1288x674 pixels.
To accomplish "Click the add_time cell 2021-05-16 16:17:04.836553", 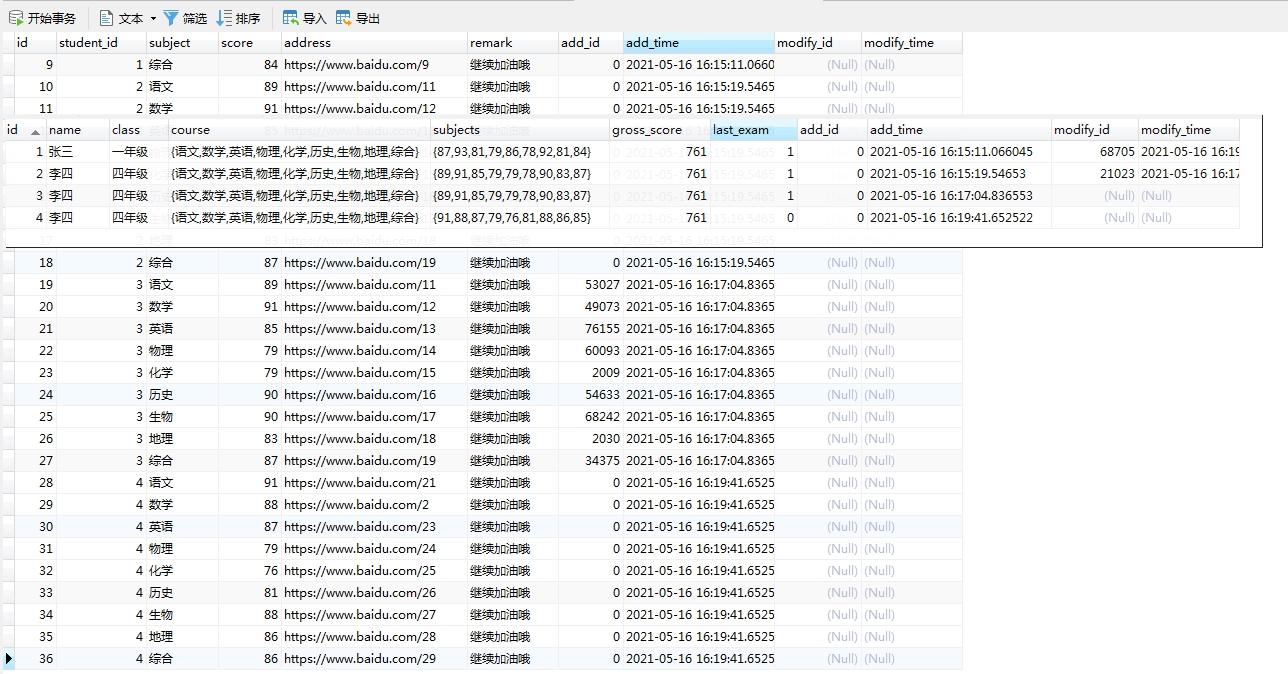I will tap(959, 196).
